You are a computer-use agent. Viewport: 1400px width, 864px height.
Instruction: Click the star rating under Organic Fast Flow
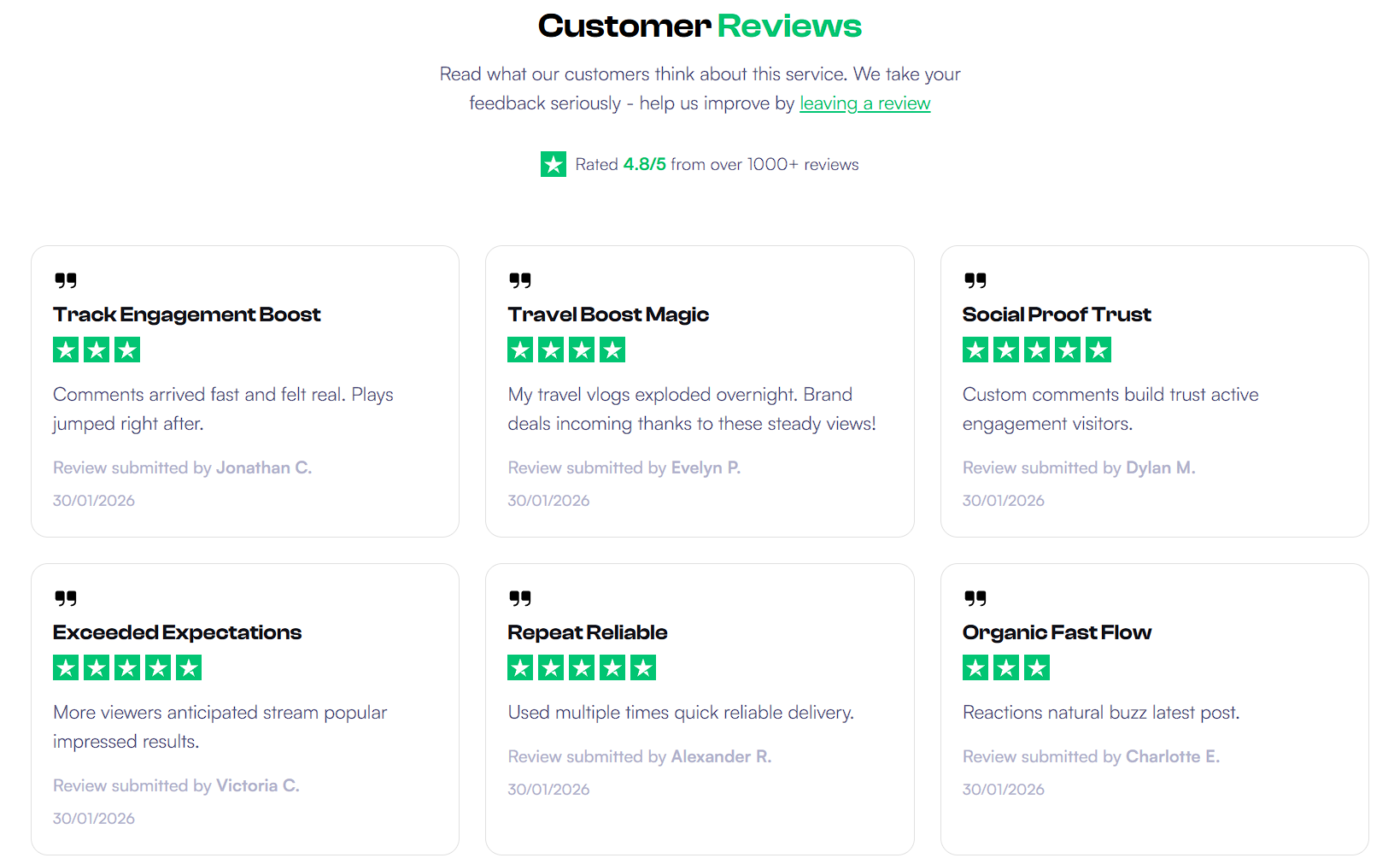pos(1006,667)
